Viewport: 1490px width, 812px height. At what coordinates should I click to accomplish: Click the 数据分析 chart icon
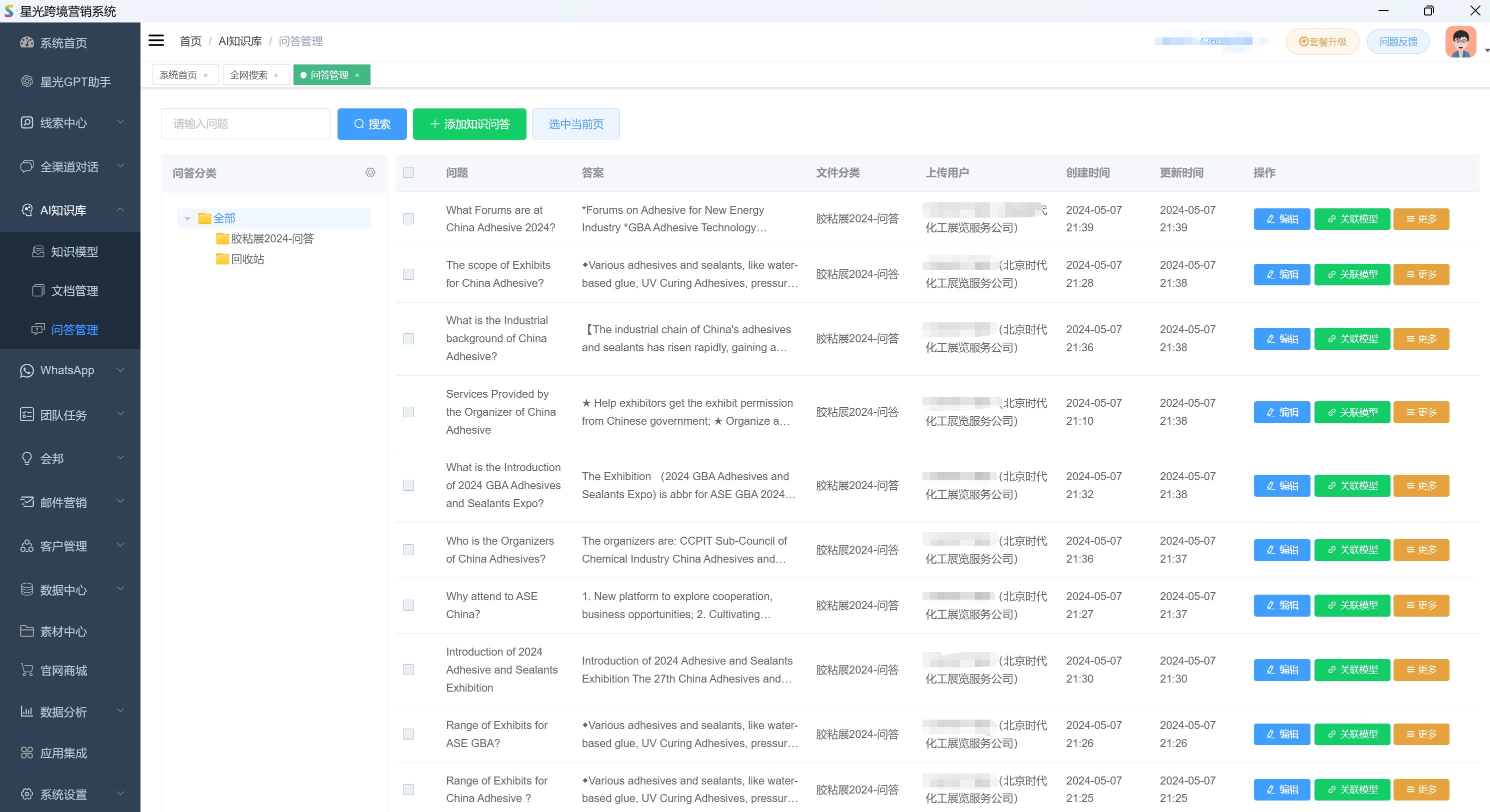26,712
